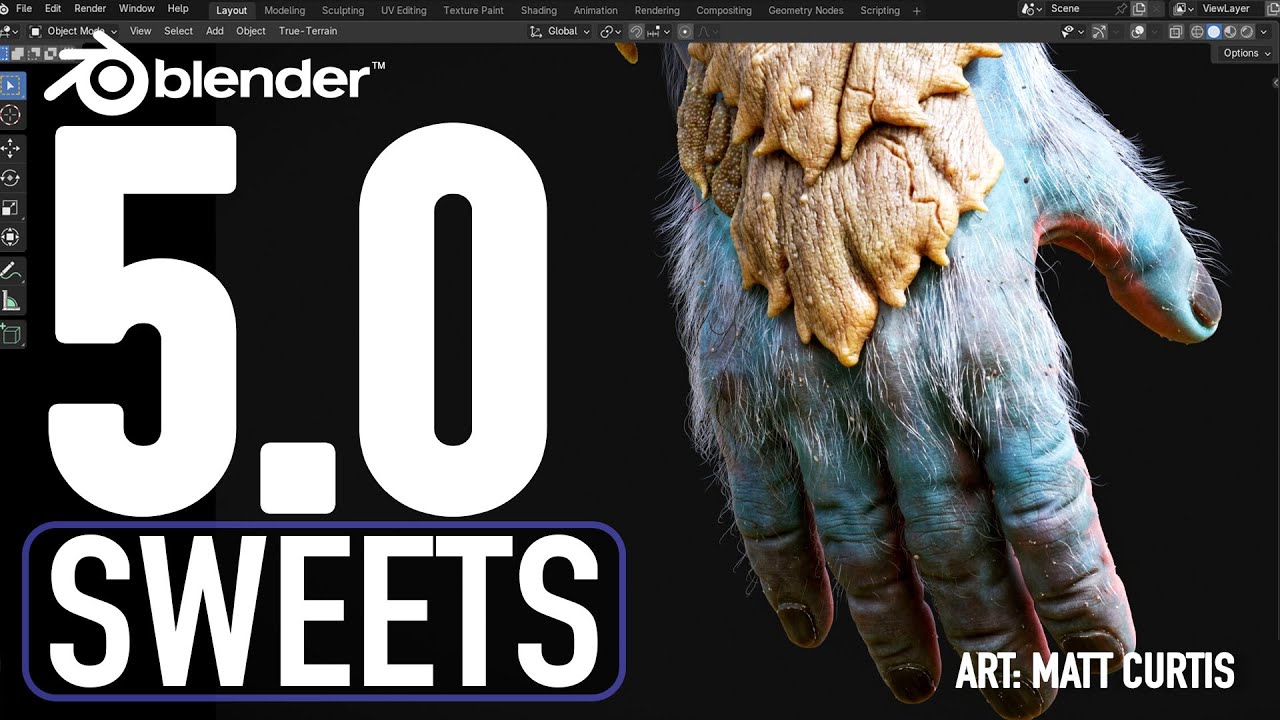Open the Object Mode dropdown
Image resolution: width=1280 pixels, height=720 pixels.
point(73,32)
